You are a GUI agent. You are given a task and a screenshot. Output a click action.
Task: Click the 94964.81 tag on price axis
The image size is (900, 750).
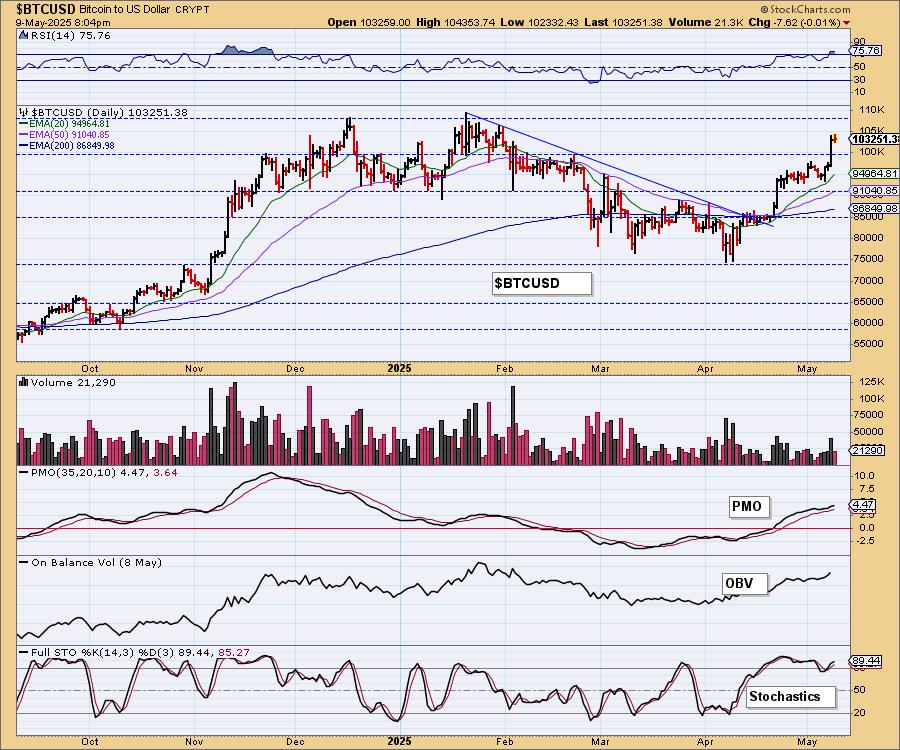tap(875, 173)
